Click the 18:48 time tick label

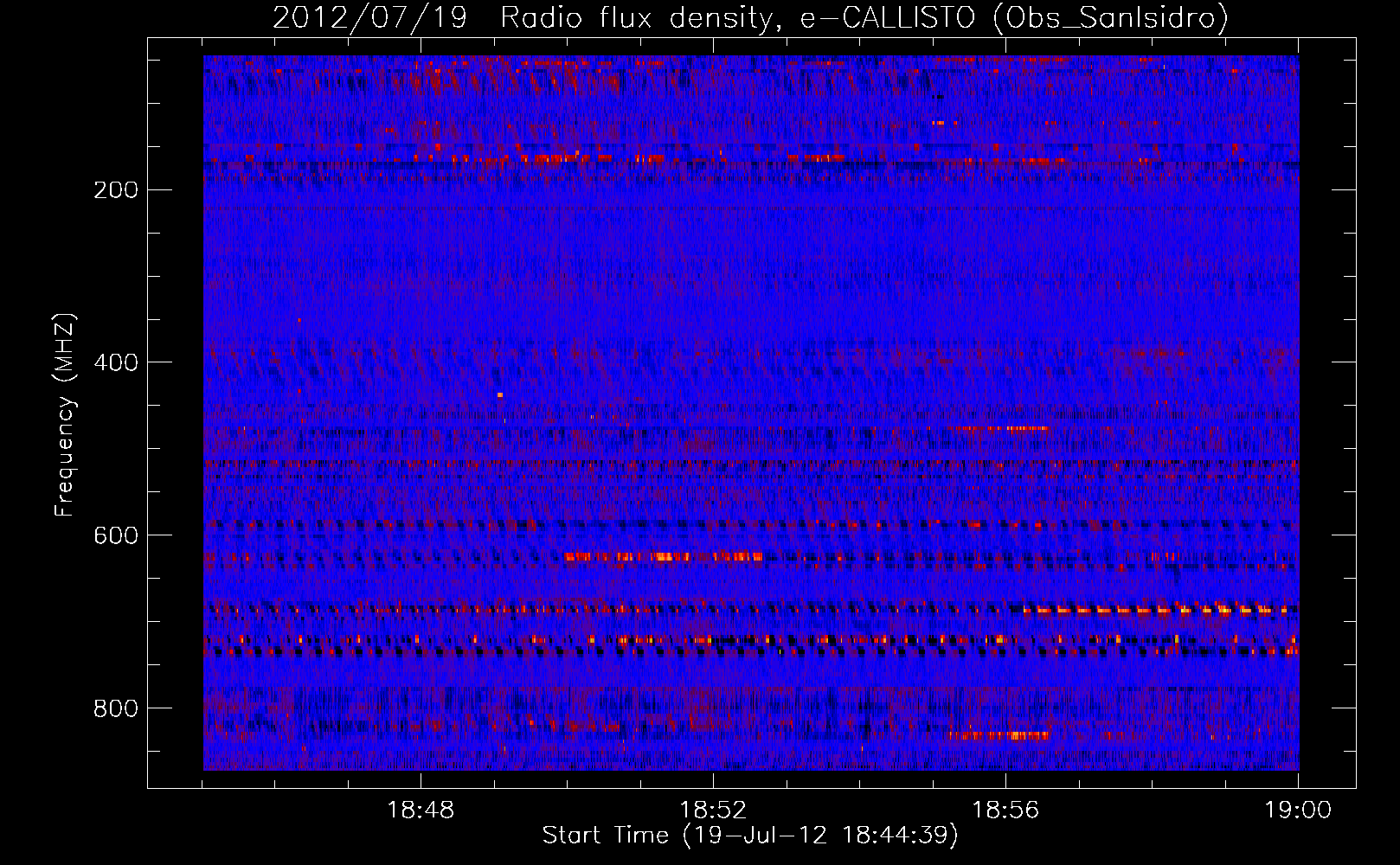tap(421, 811)
